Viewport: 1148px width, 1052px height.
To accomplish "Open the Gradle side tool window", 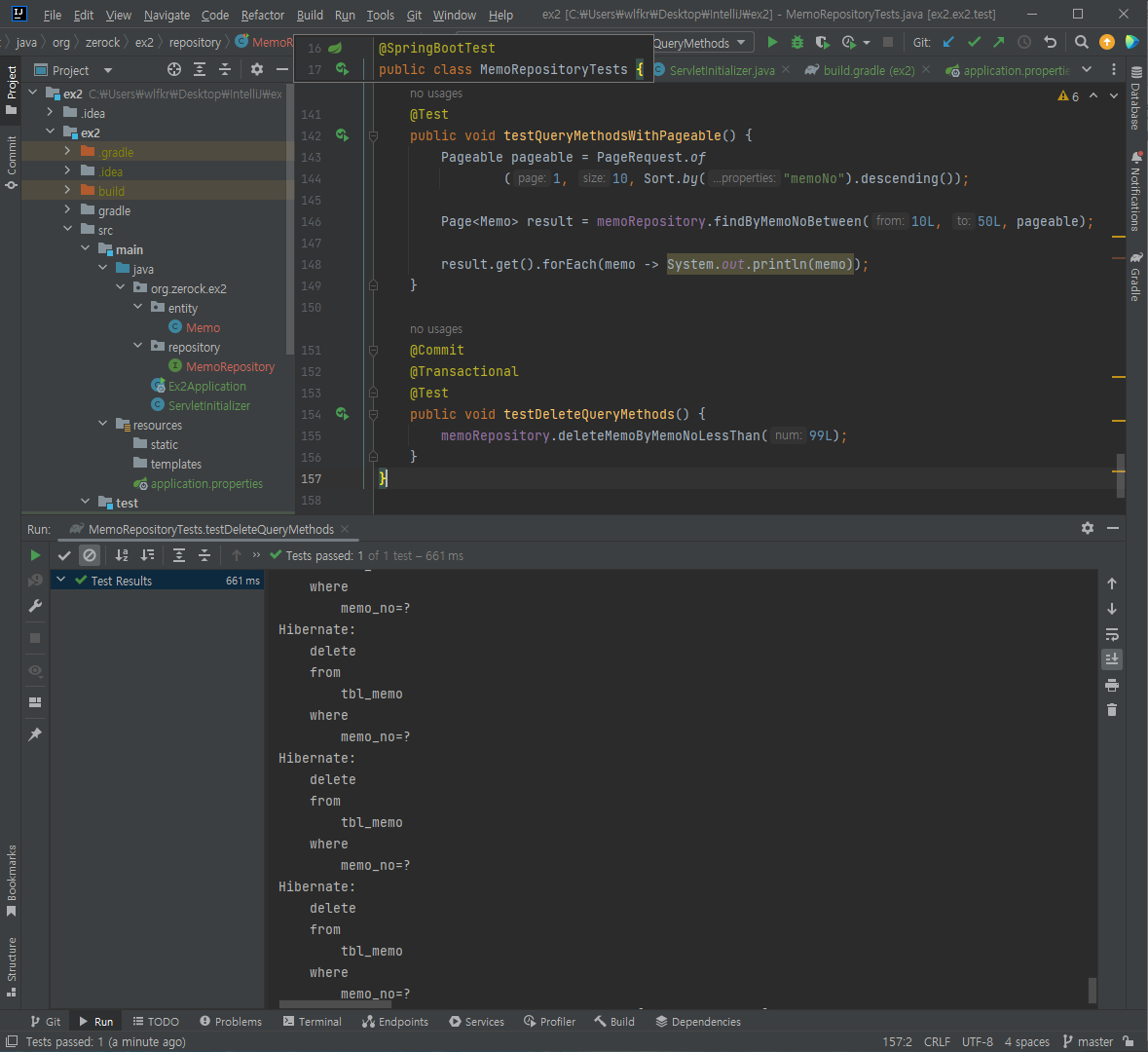I will 1135,277.
